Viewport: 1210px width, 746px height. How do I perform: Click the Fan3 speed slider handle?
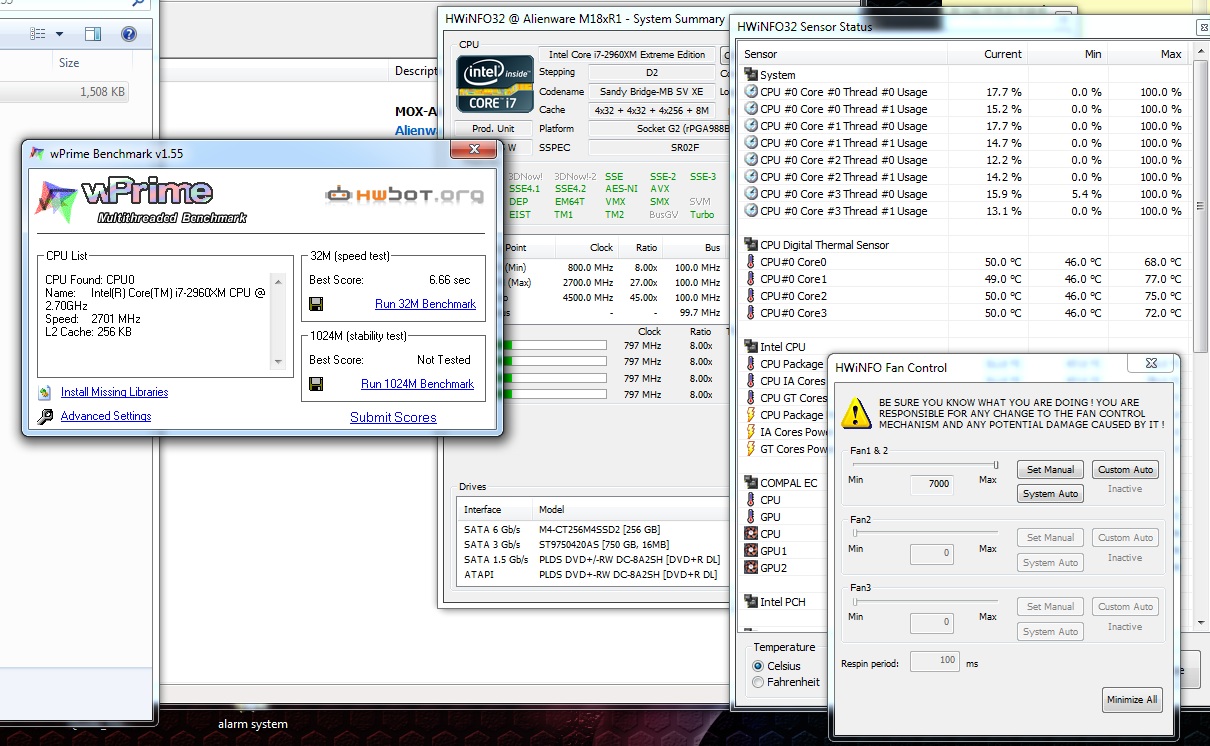pyautogui.click(x=856, y=602)
